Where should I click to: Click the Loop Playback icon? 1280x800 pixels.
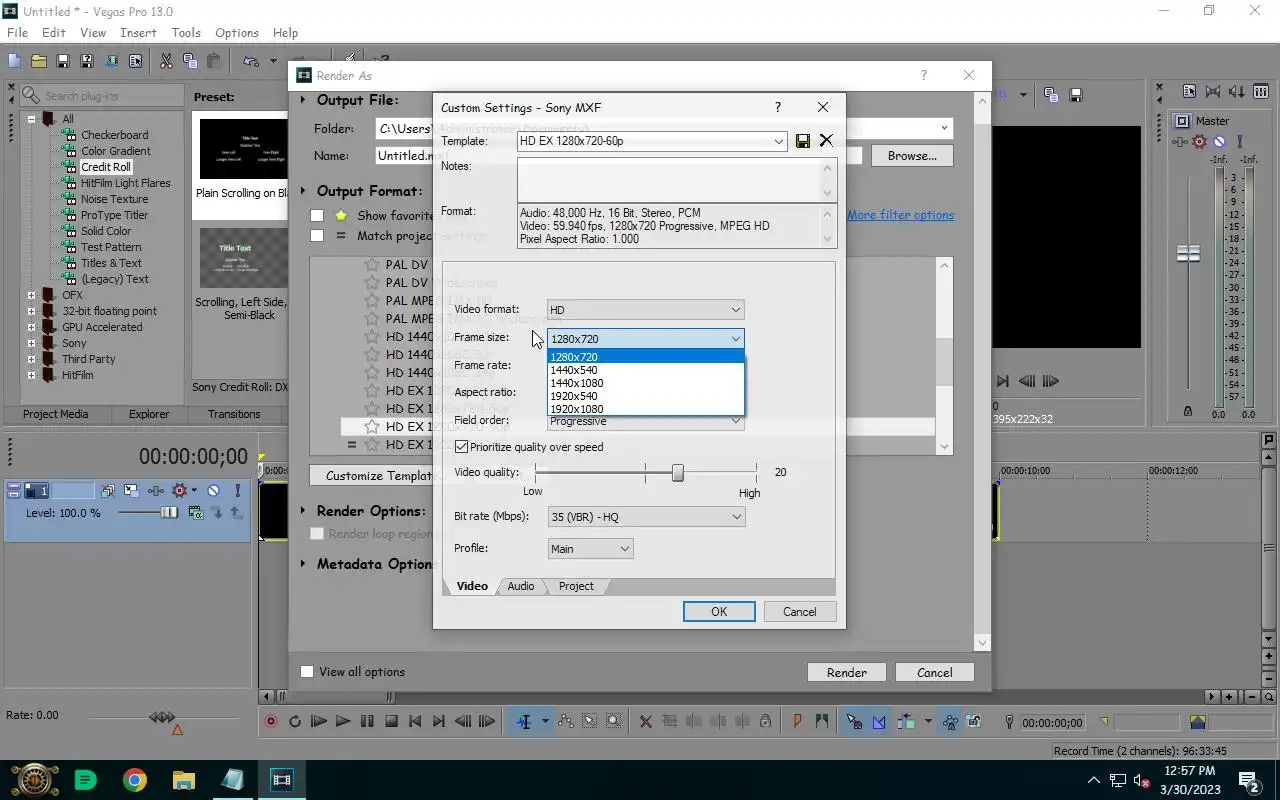point(295,721)
